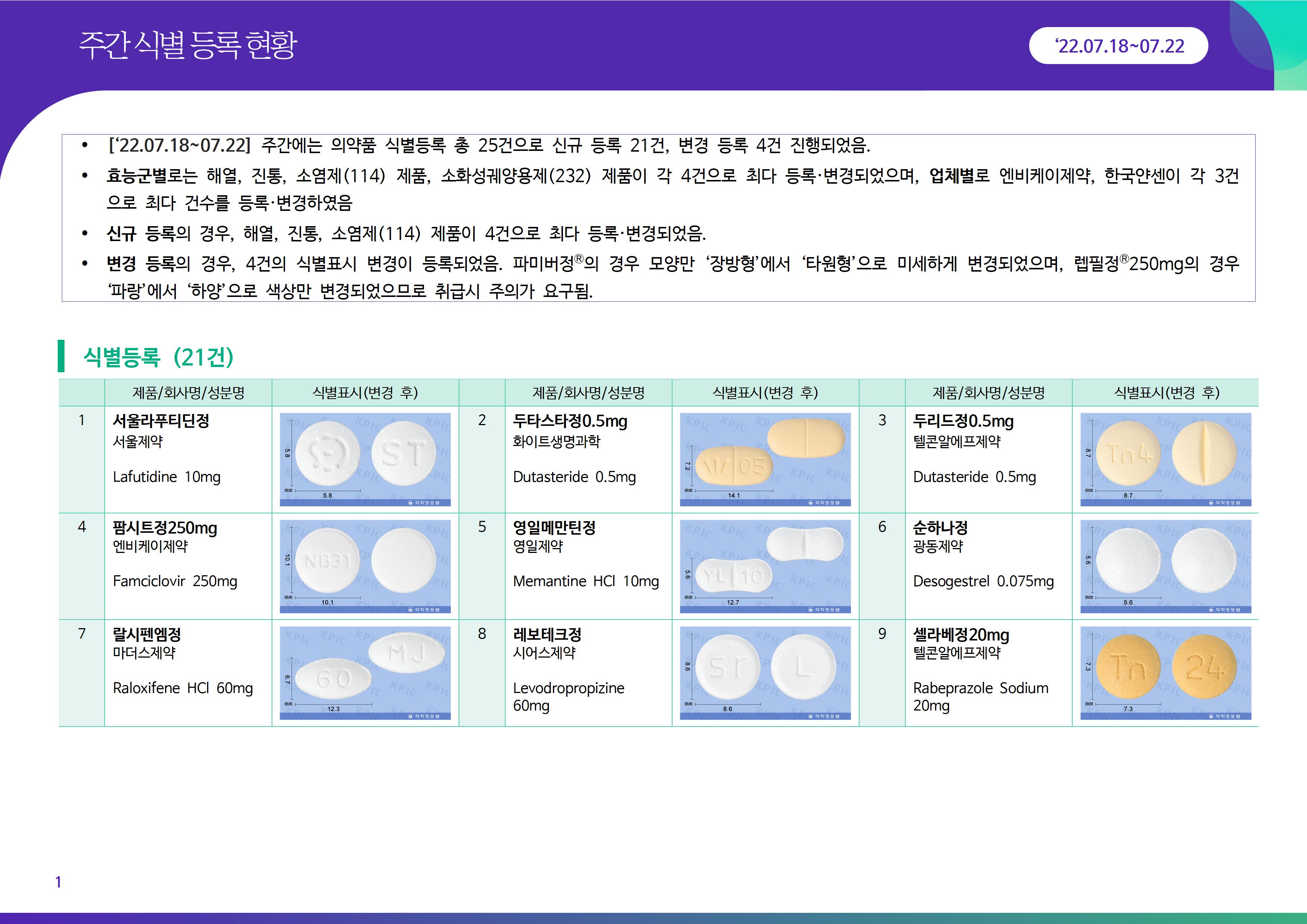Click the 셀라베정20mg orange pill image
The image size is (1307, 924).
coord(1165,673)
